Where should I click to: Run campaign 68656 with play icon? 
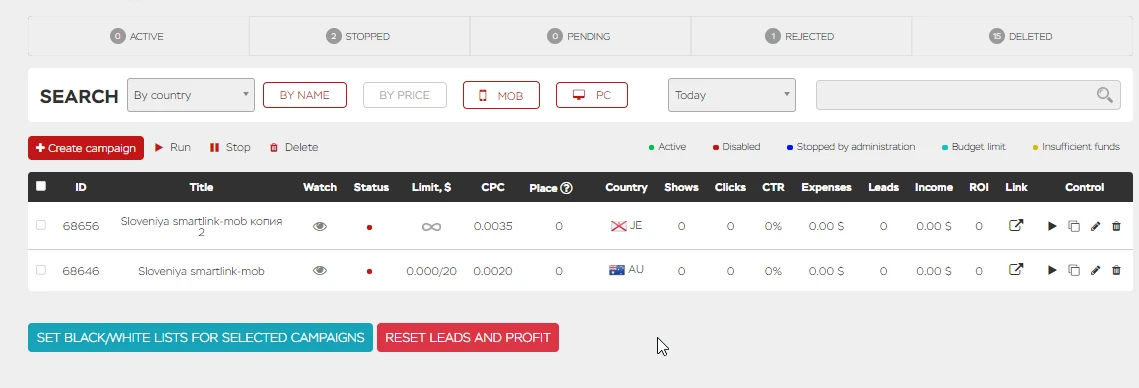[x=1052, y=227]
